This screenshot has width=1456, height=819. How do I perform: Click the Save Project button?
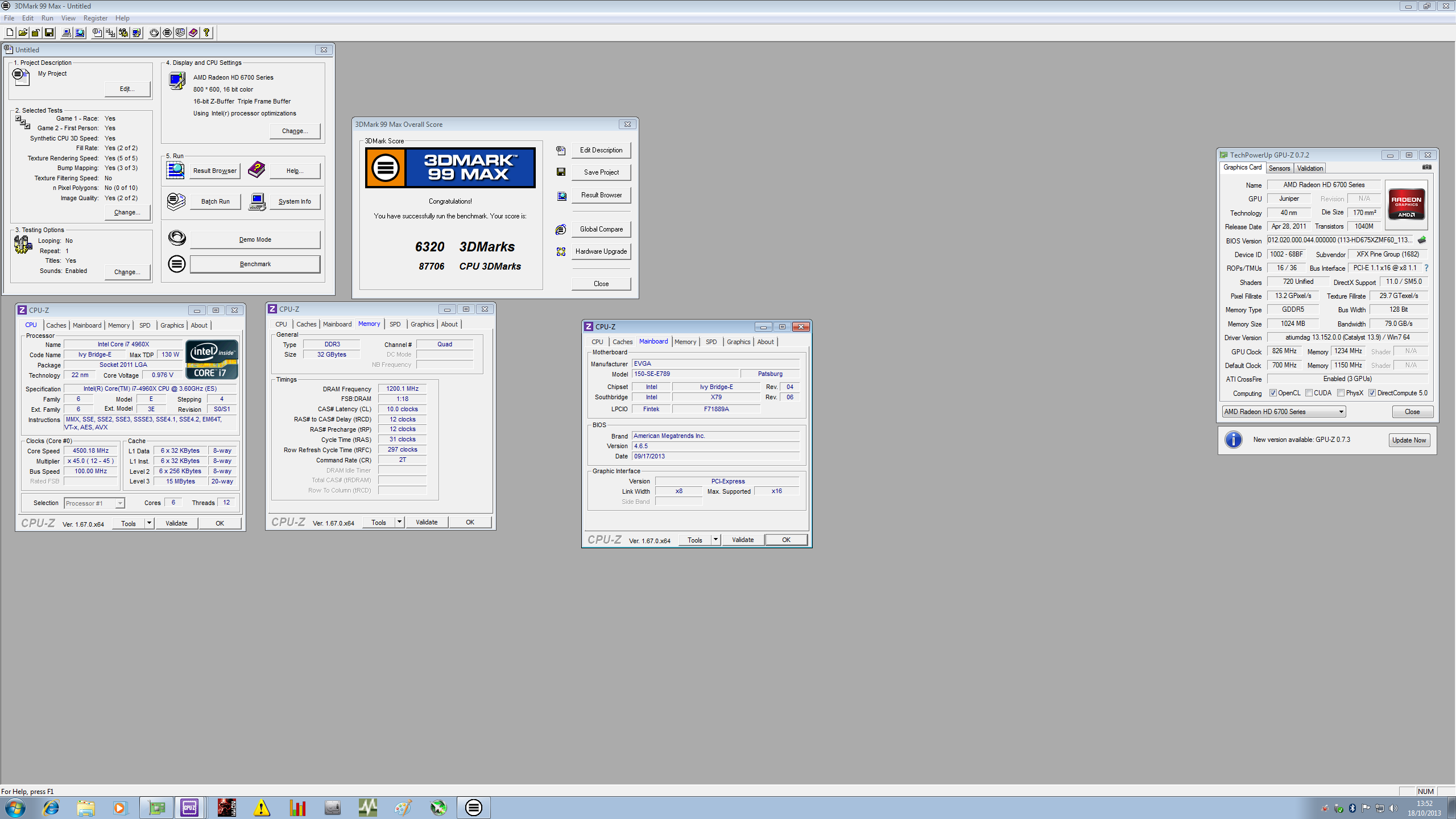click(x=601, y=172)
